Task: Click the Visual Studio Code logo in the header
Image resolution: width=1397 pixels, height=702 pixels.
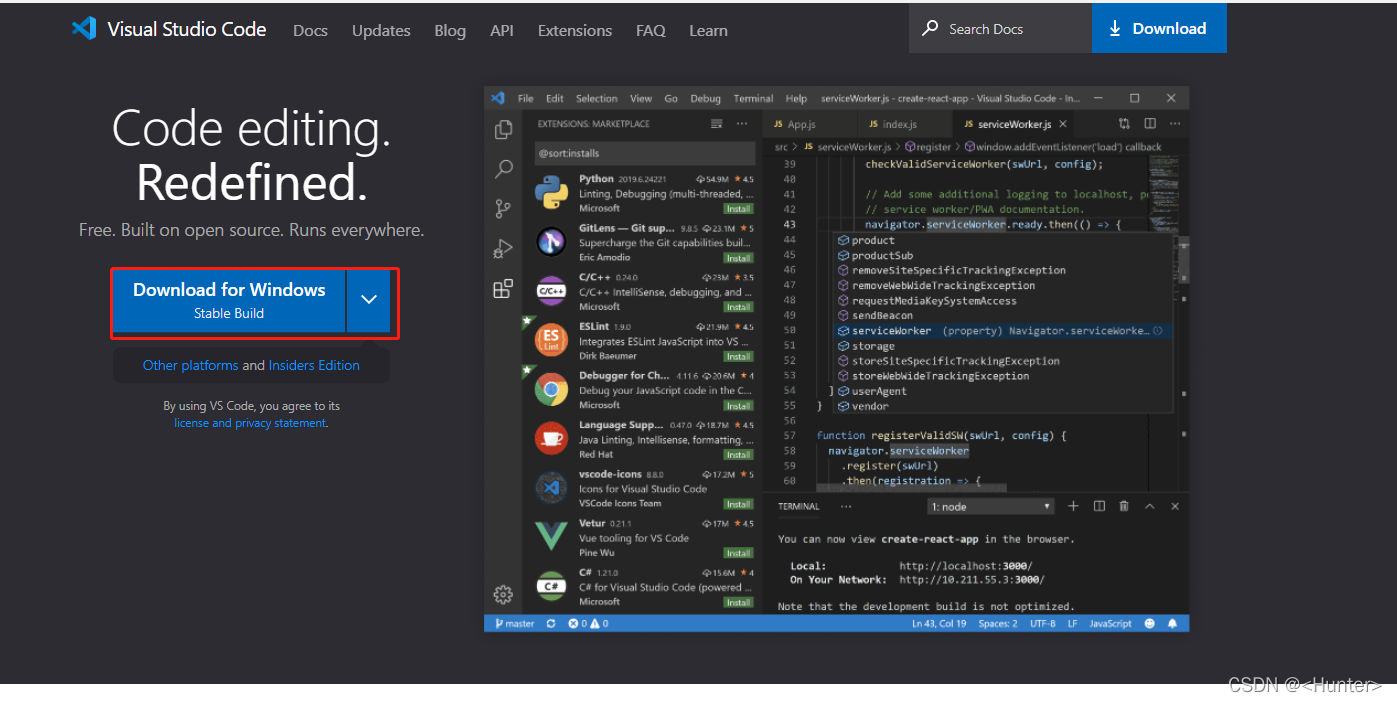Action: click(83, 29)
